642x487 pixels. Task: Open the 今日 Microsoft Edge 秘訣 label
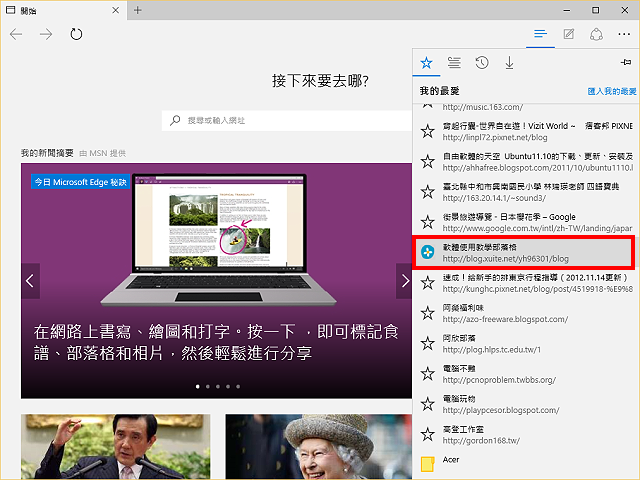tap(80, 182)
